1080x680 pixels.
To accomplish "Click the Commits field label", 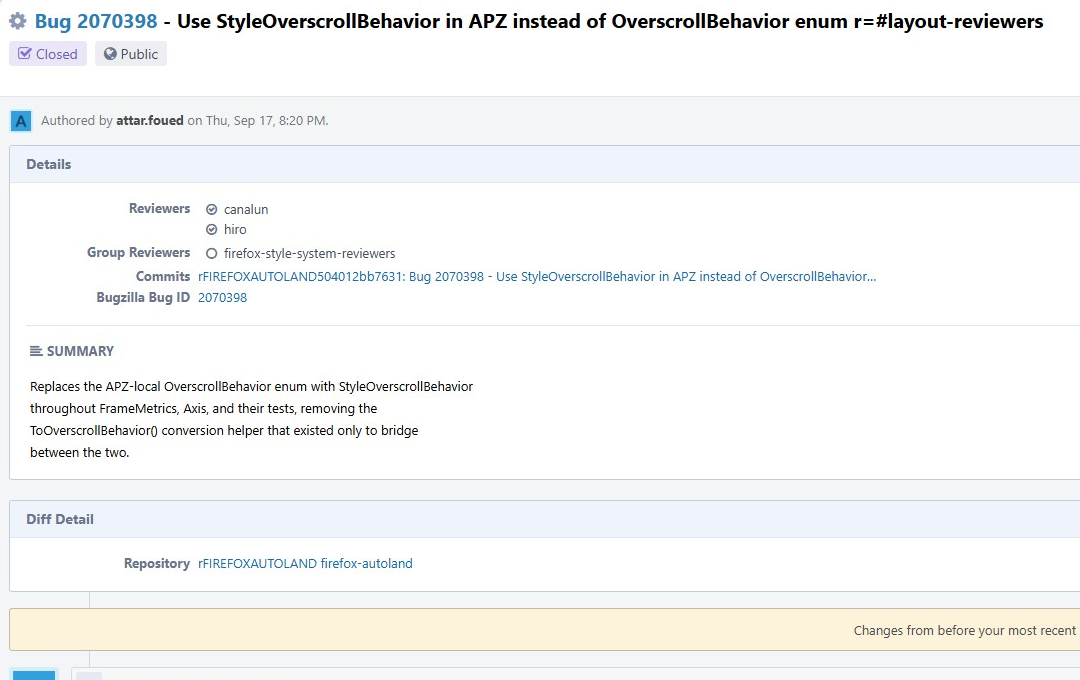I will point(163,276).
